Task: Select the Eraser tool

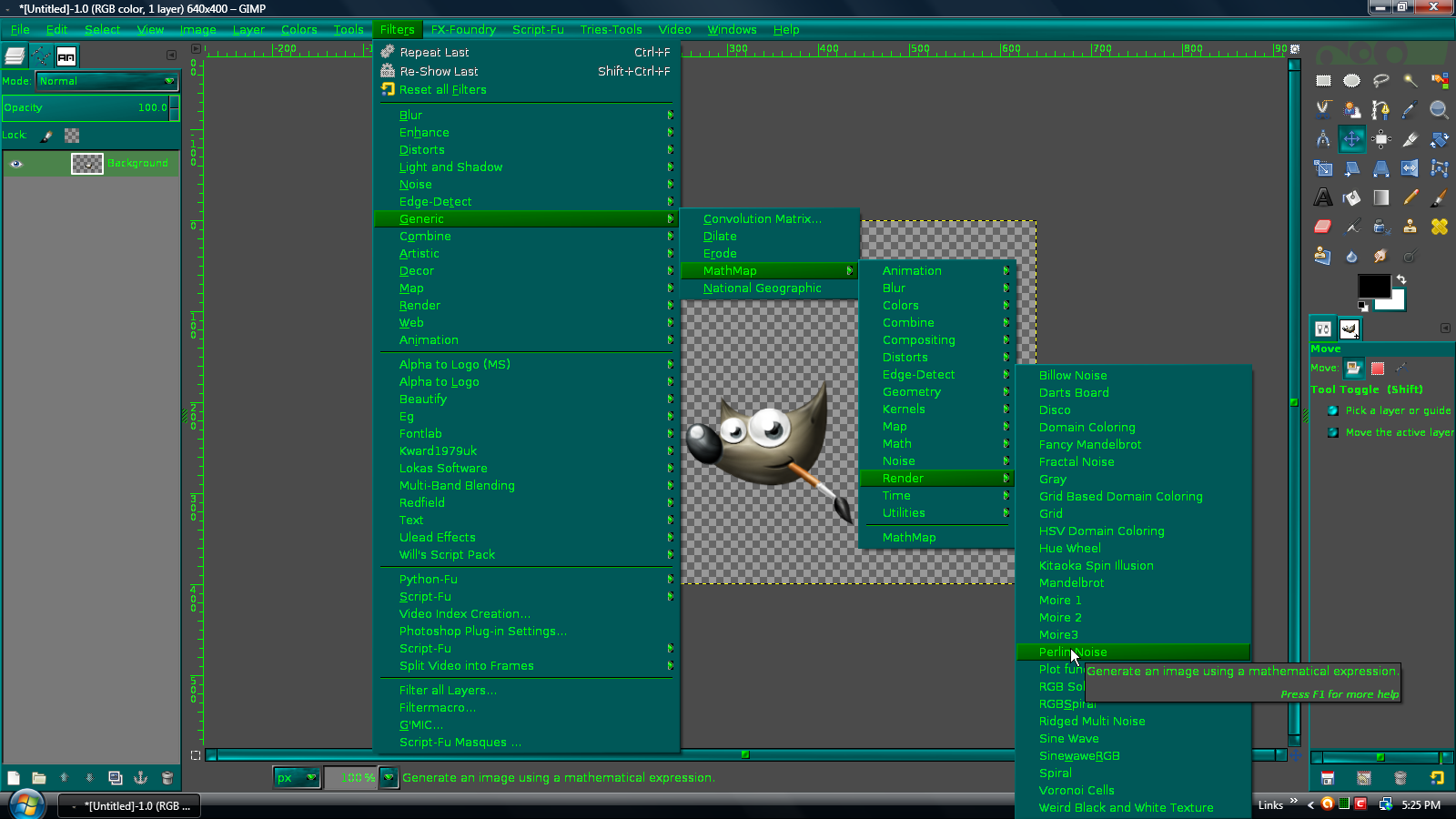Action: pyautogui.click(x=1323, y=227)
